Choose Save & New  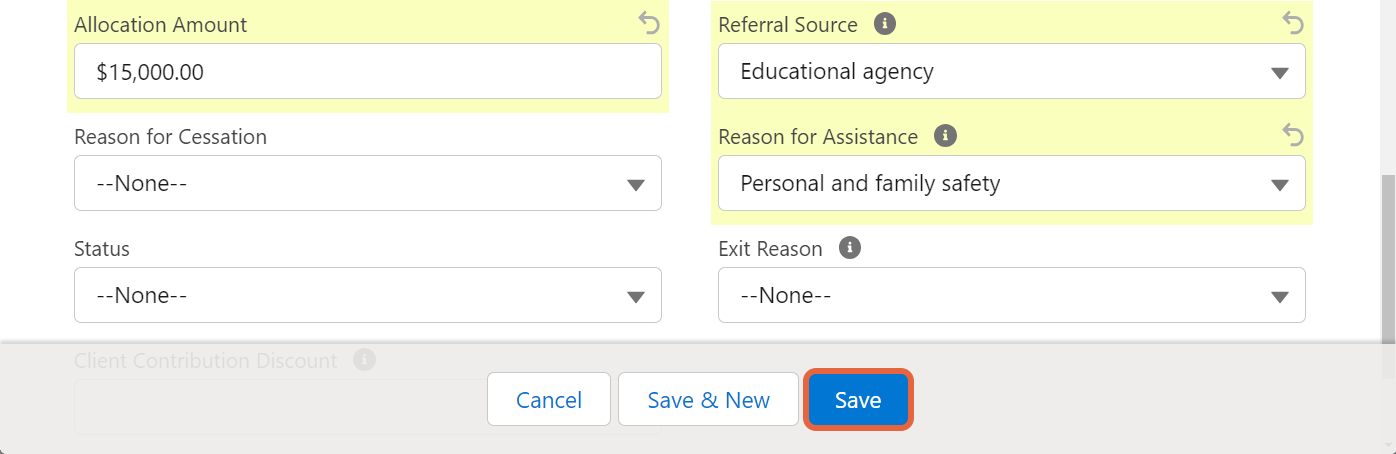pyautogui.click(x=708, y=400)
